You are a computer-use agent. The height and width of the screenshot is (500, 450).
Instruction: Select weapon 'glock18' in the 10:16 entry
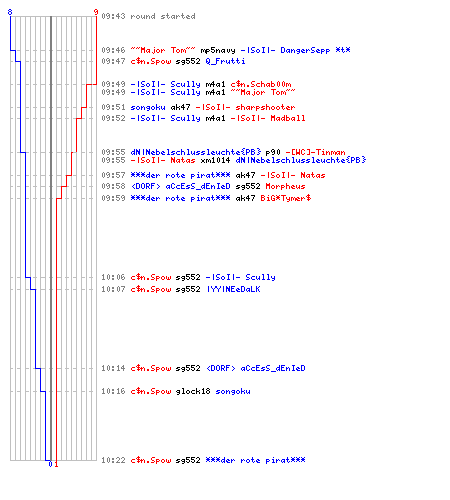193,391
